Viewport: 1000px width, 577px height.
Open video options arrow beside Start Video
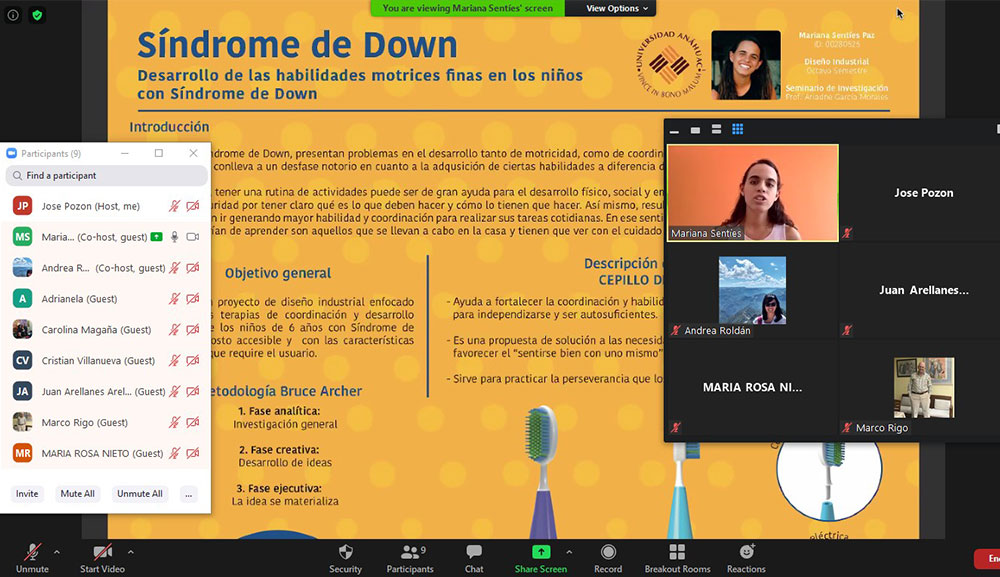click(x=130, y=552)
